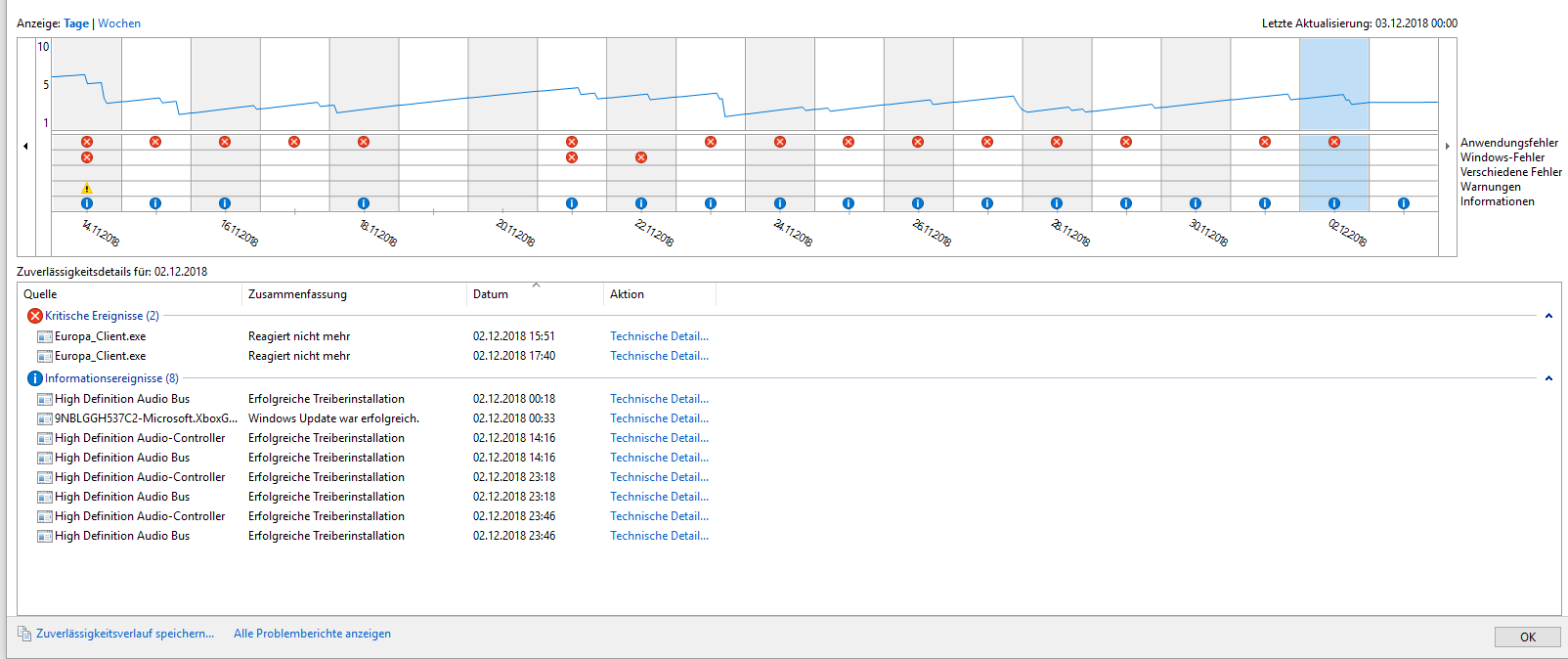This screenshot has height=659, width=1568.
Task: Click the information icon on 03.12.2018
Action: click(x=1404, y=203)
